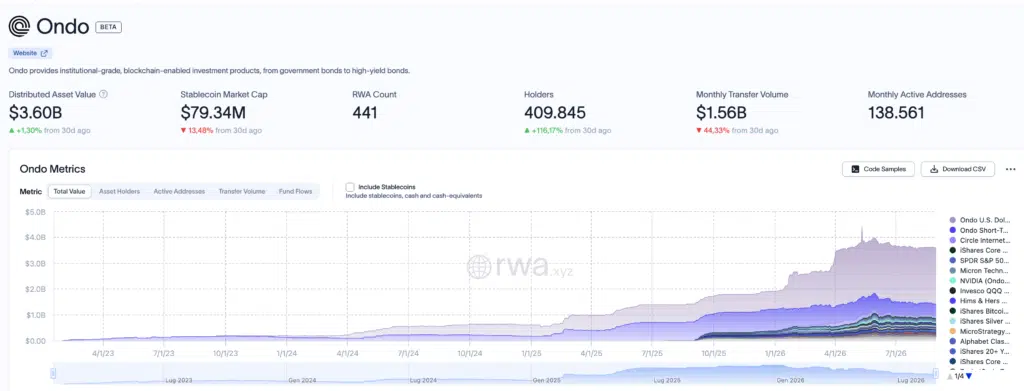
Task: Open the Distributed Asset Value help icon
Action: point(103,95)
